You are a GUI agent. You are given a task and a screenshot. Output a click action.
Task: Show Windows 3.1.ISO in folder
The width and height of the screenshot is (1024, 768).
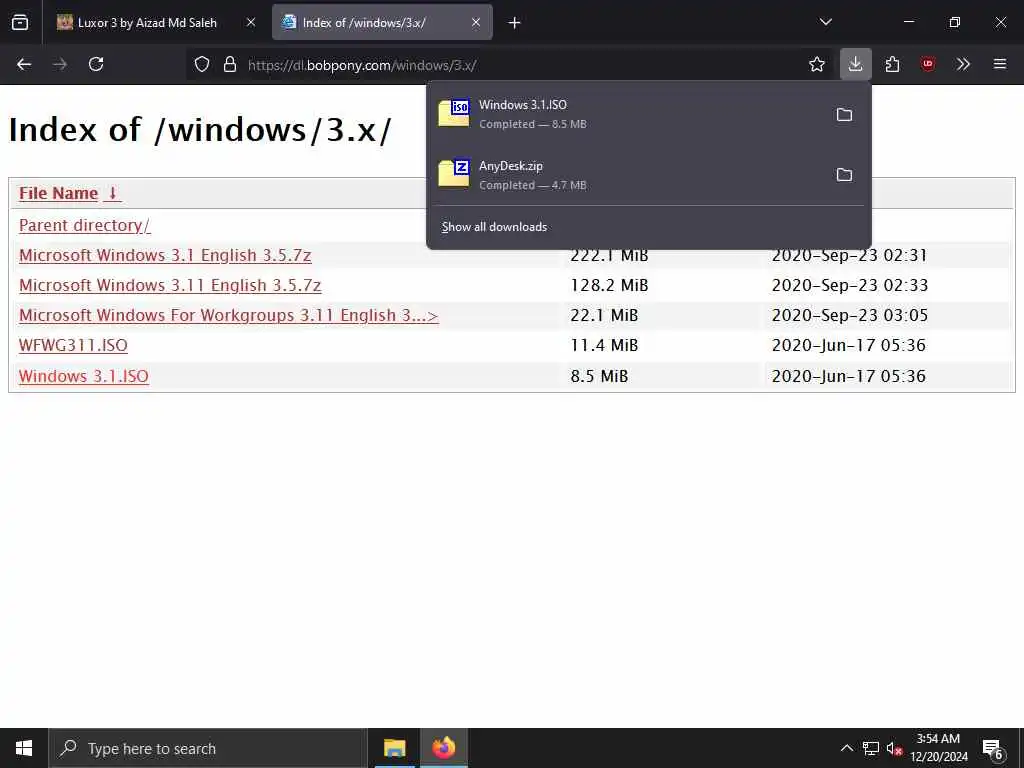(x=844, y=114)
